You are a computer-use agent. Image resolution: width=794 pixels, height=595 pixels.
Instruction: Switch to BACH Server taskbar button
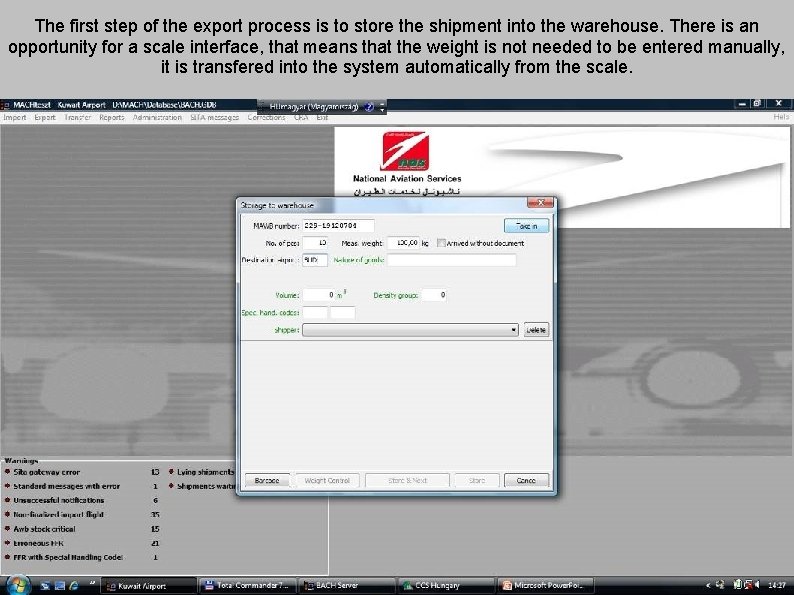click(346, 585)
